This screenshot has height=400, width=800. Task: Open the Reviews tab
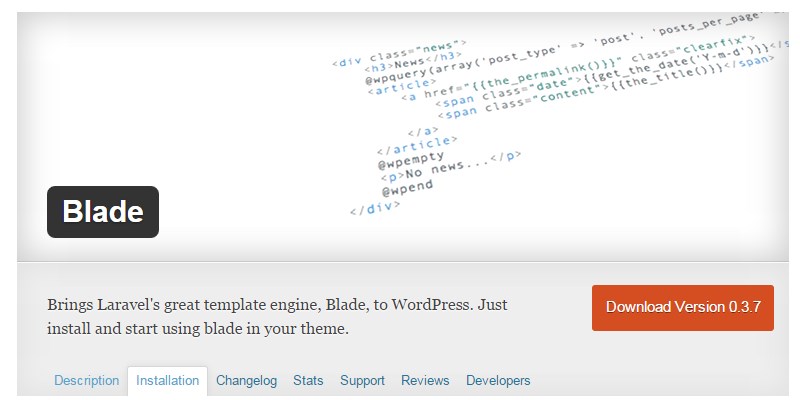[x=425, y=381]
